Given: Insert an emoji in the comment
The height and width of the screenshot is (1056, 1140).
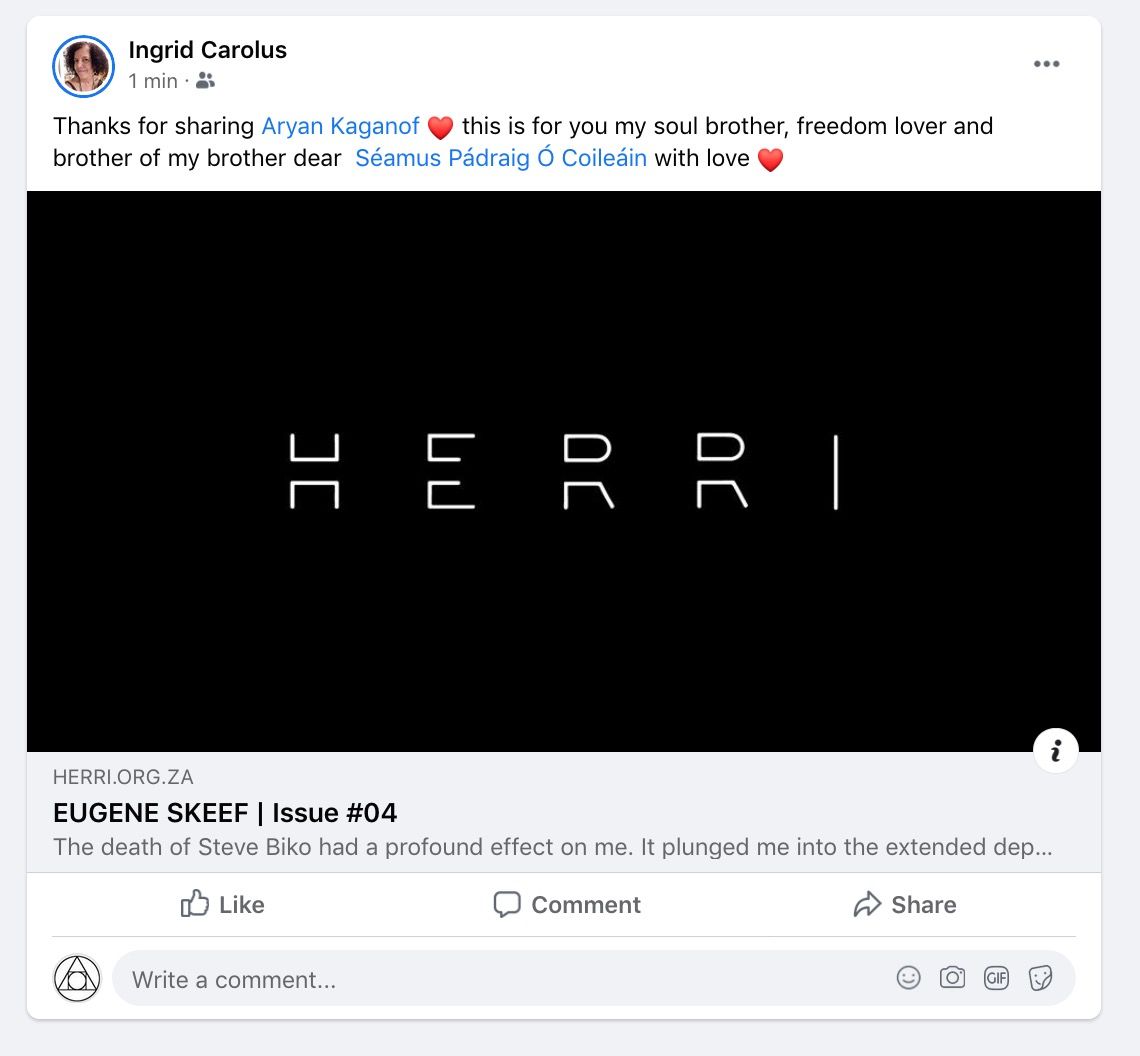Looking at the screenshot, I should coord(908,977).
